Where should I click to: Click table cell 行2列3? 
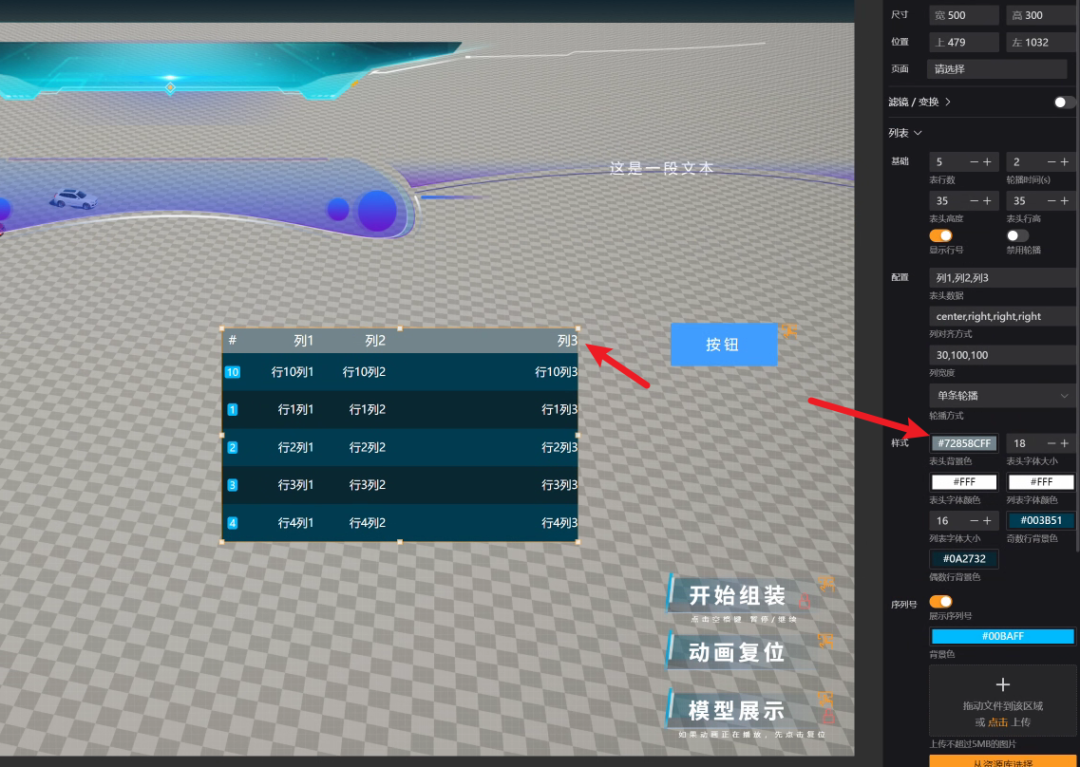pos(559,448)
